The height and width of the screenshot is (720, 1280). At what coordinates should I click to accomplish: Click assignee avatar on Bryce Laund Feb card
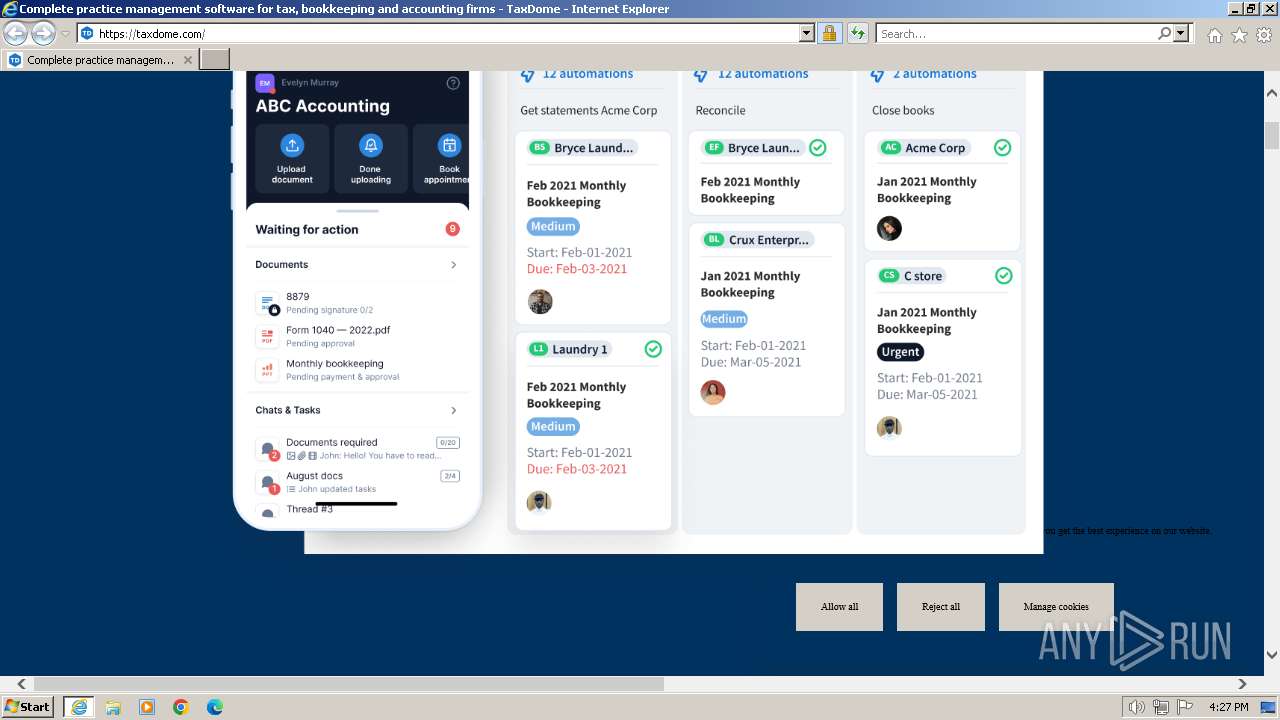[x=540, y=301]
